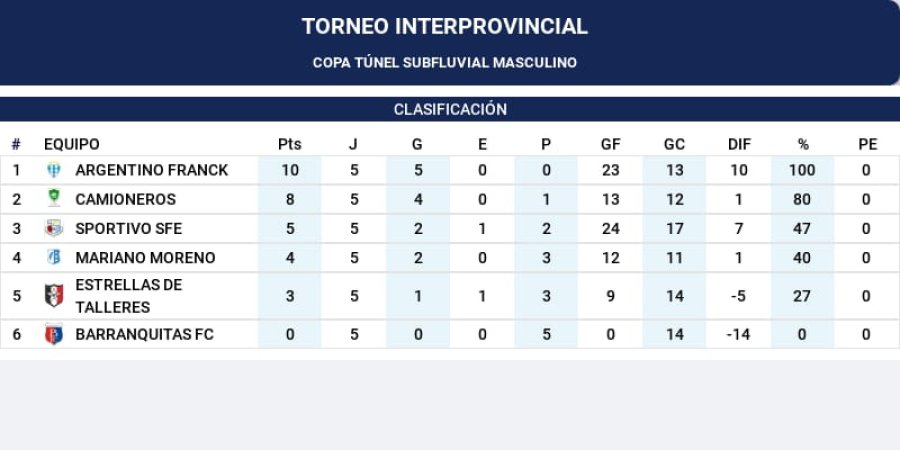Open the ESTRELLAS DE TALLERES team
This screenshot has width=900, height=450.
[129, 296]
